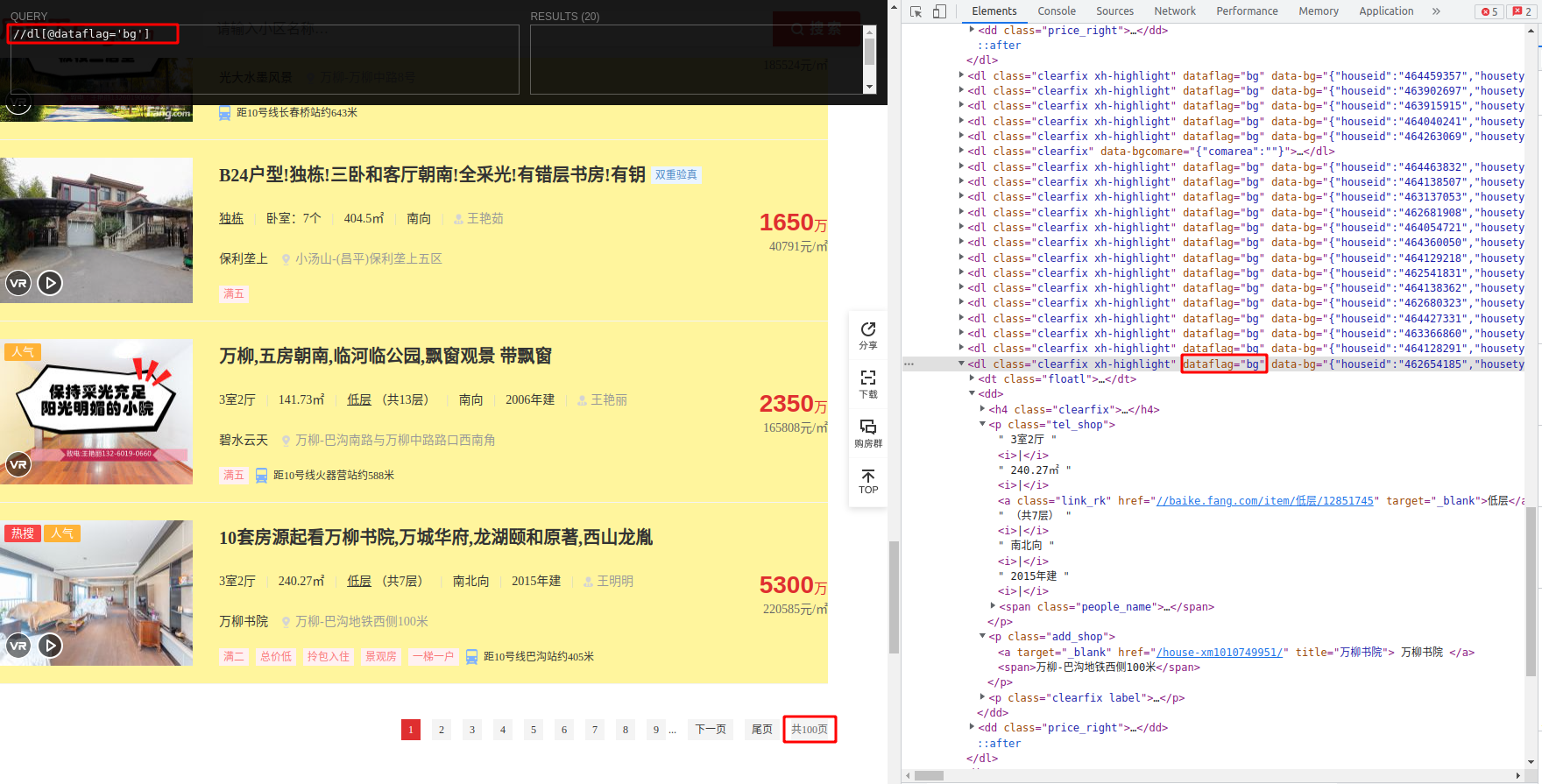Open listing titled 10套房源起看万柳书院
Viewport: 1542px width, 784px height.
pos(435,538)
